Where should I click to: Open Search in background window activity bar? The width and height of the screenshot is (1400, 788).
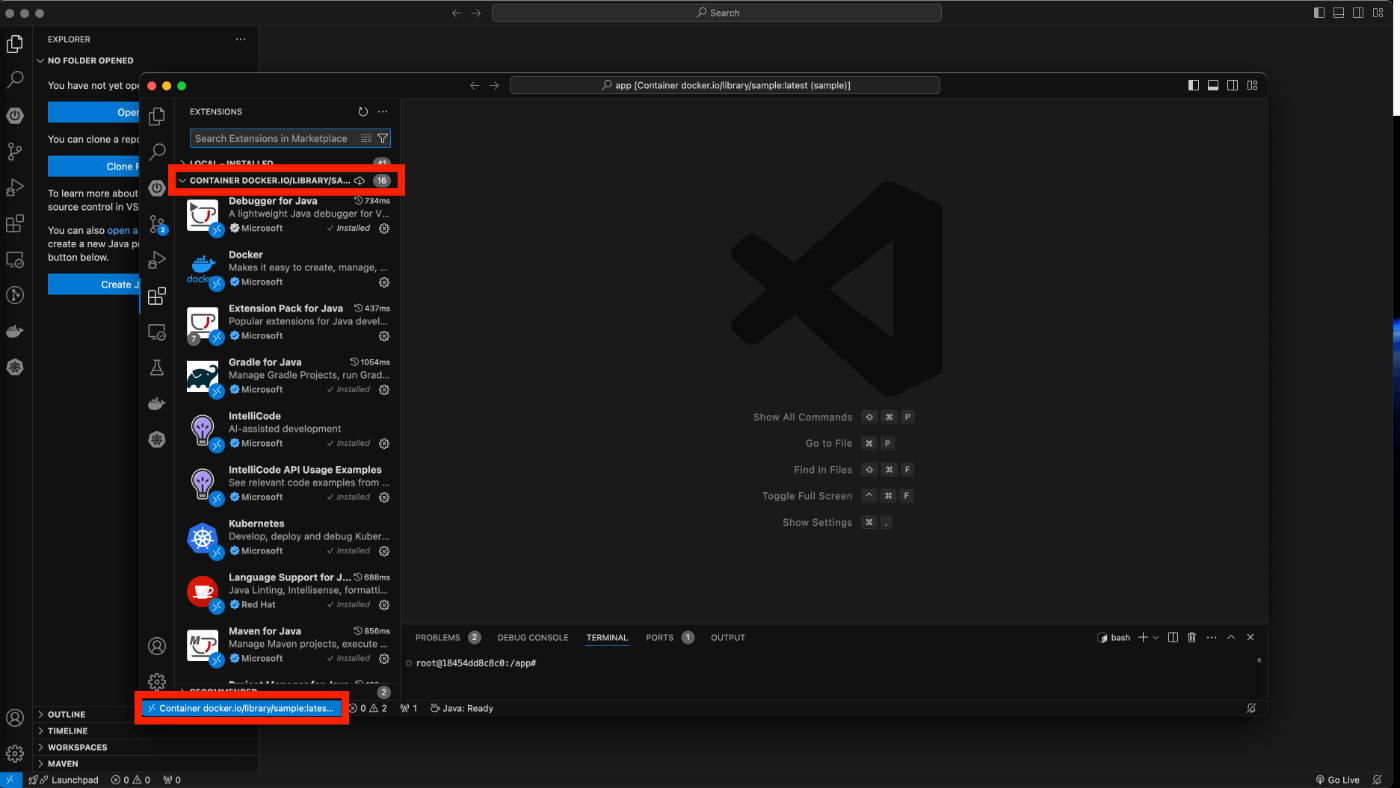(15, 79)
